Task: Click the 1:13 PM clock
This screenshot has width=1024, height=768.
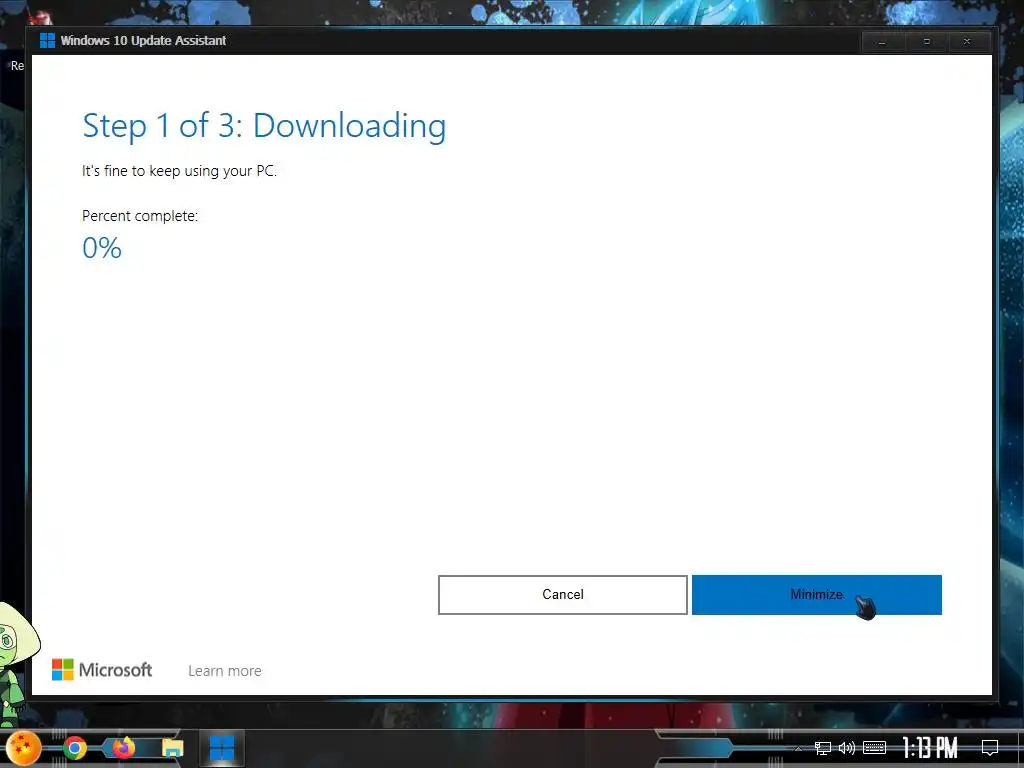Action: pos(930,748)
